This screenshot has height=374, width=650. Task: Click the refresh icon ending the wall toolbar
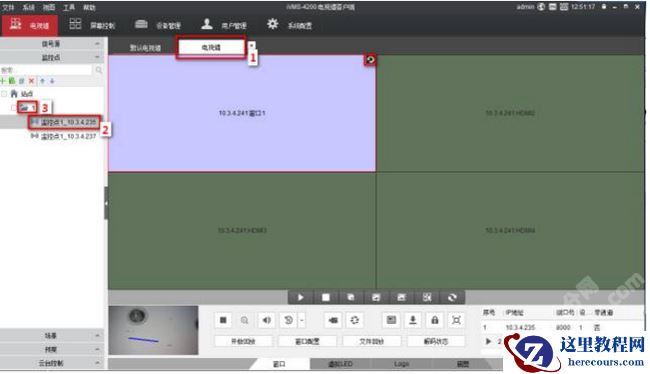coord(452,297)
